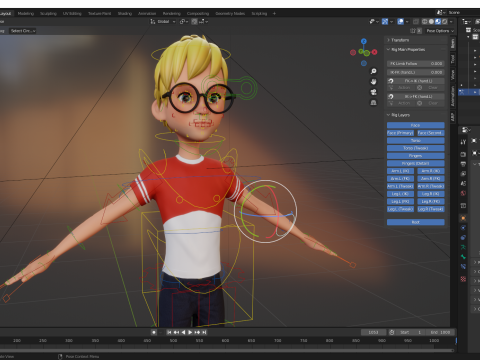The width and height of the screenshot is (480, 360).
Task: Open Object Constraints properties icon
Action: 463,238
